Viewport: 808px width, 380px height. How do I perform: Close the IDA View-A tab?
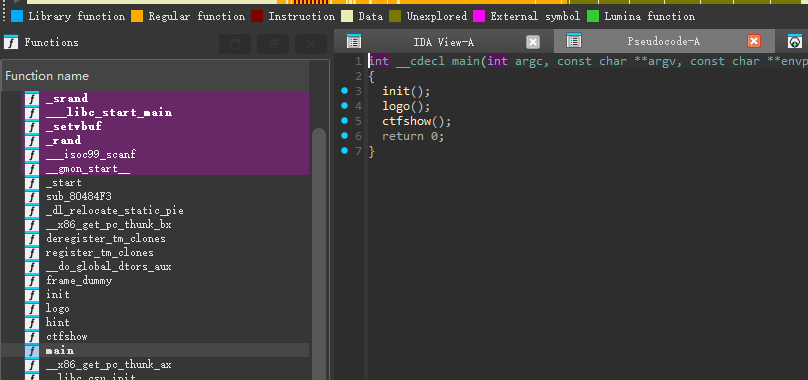[x=533, y=42]
